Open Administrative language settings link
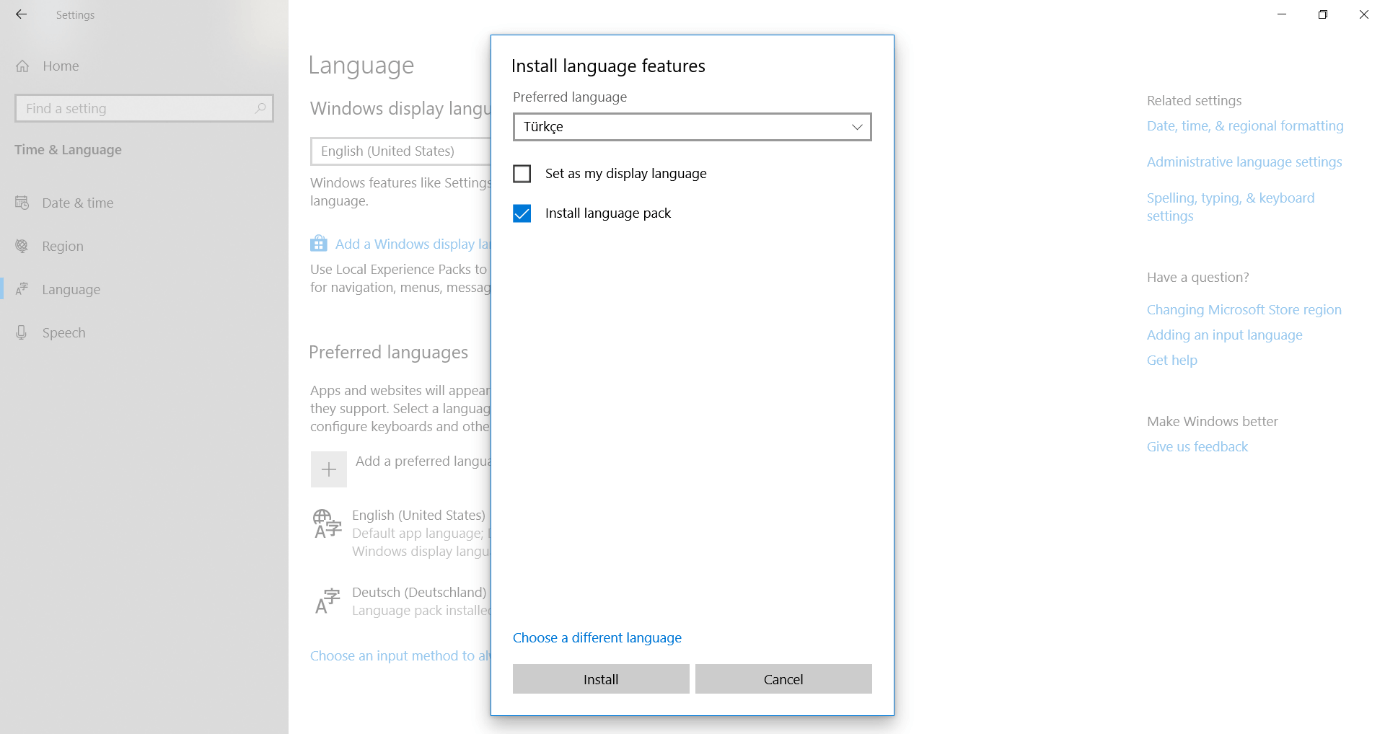1385x734 pixels. [1244, 162]
